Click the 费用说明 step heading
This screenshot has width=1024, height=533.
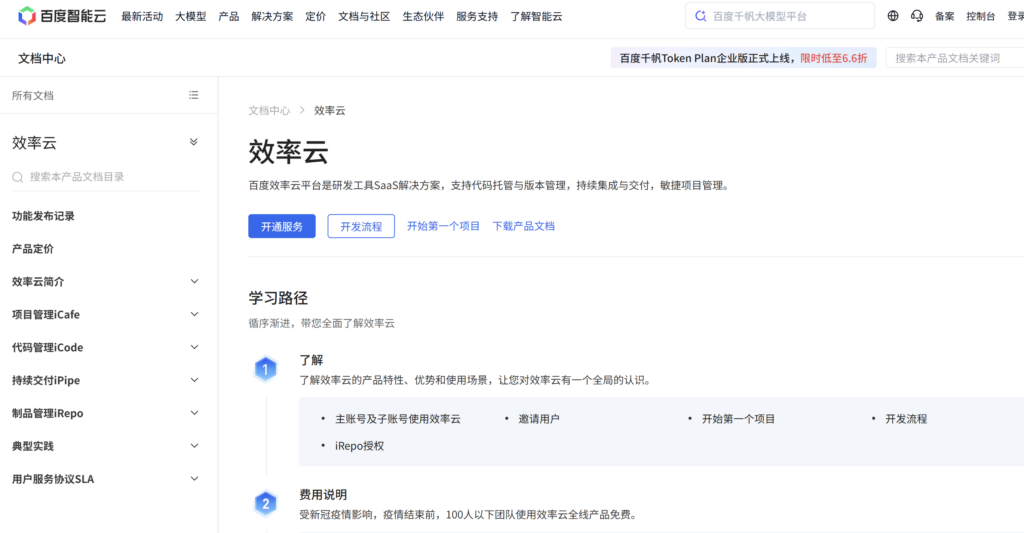(x=323, y=494)
